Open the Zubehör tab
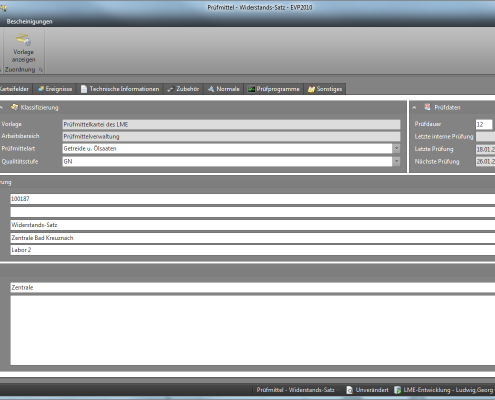This screenshot has height=400, width=495. click(183, 89)
